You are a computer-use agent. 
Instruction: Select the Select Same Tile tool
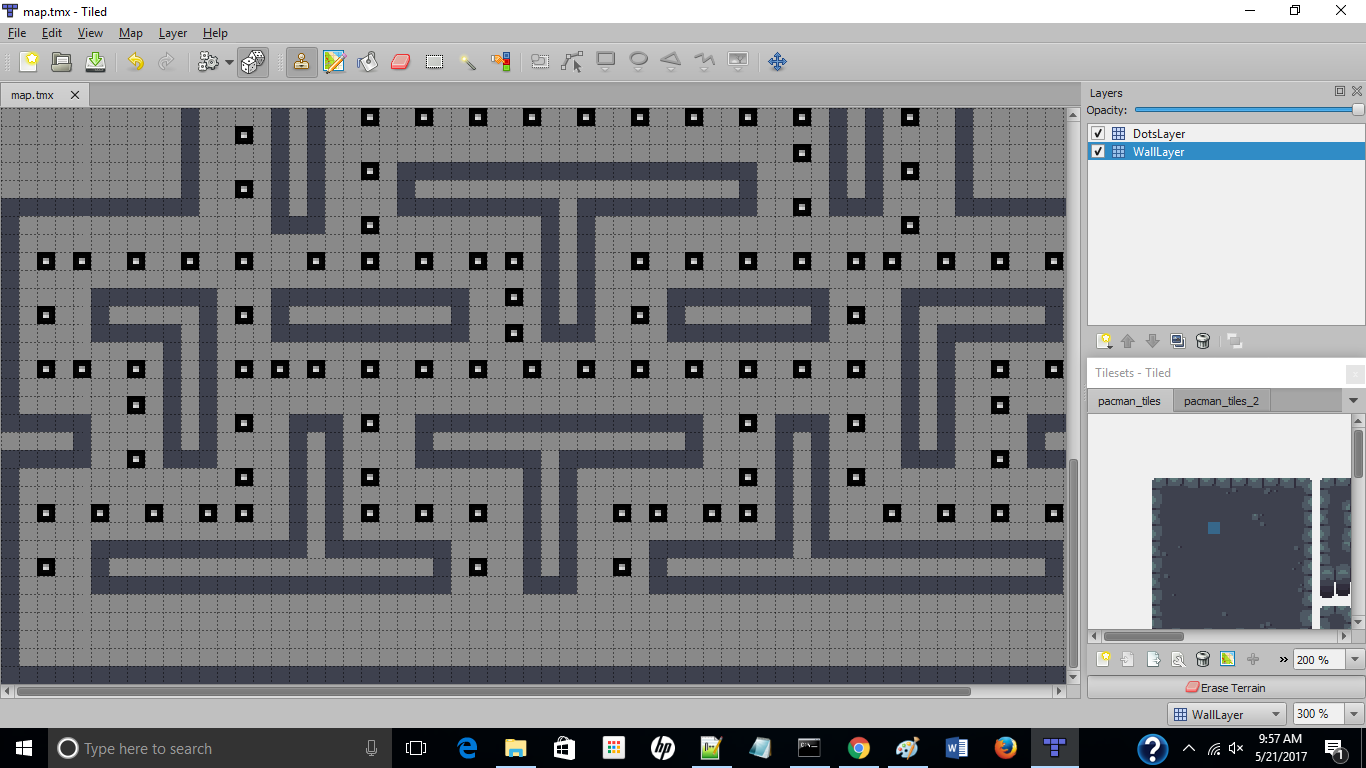tap(500, 62)
